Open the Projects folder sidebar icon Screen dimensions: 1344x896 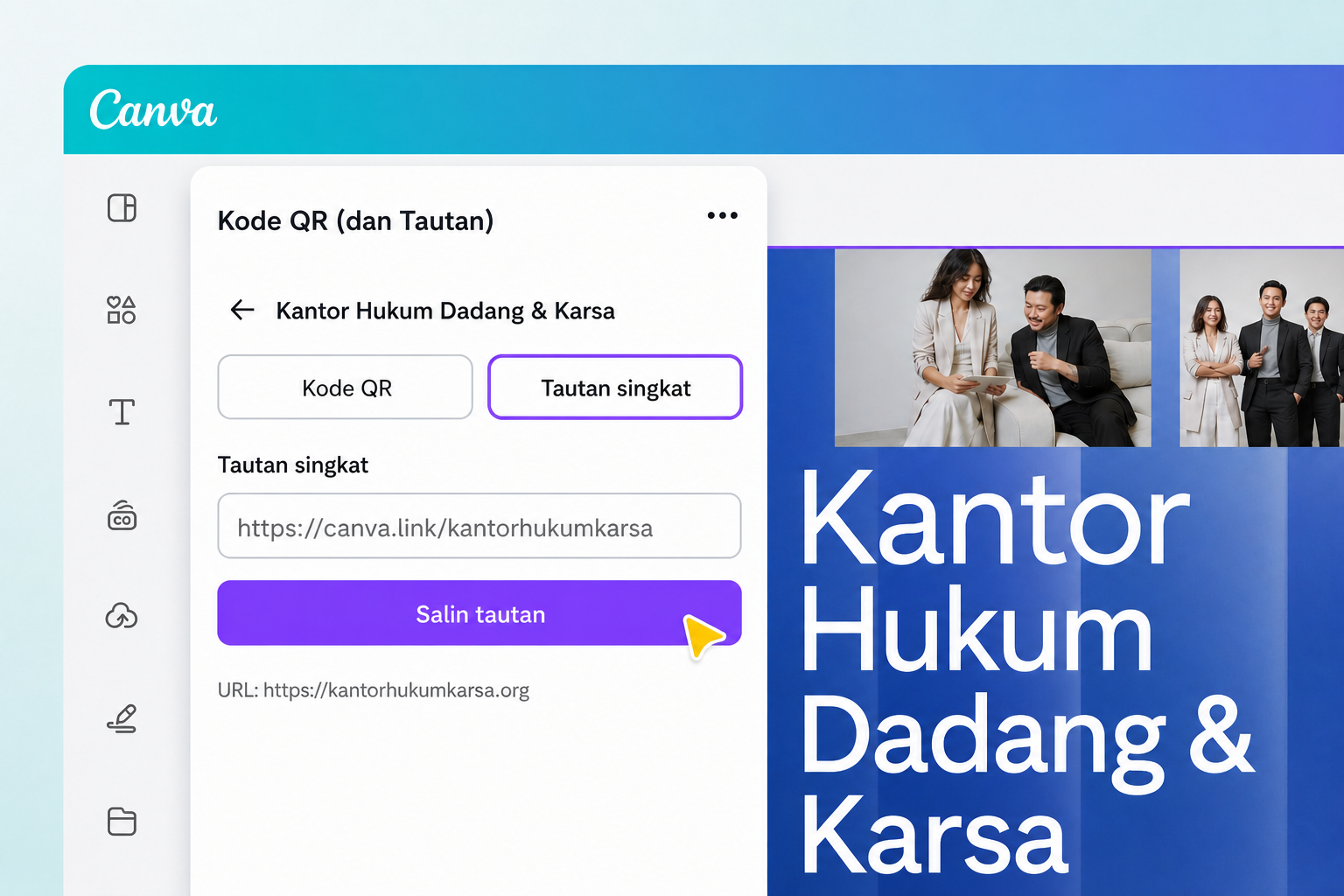[122, 821]
